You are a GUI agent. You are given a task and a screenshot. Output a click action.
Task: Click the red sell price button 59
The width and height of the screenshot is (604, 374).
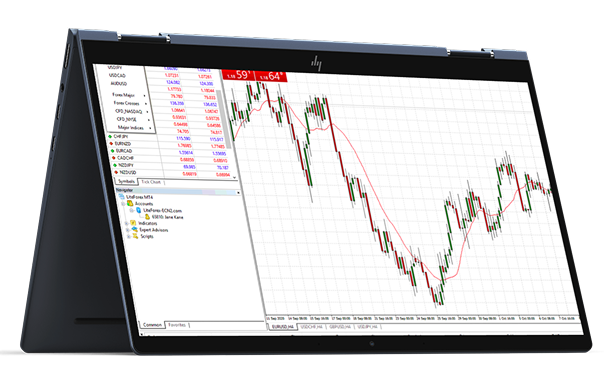pyautogui.click(x=239, y=75)
